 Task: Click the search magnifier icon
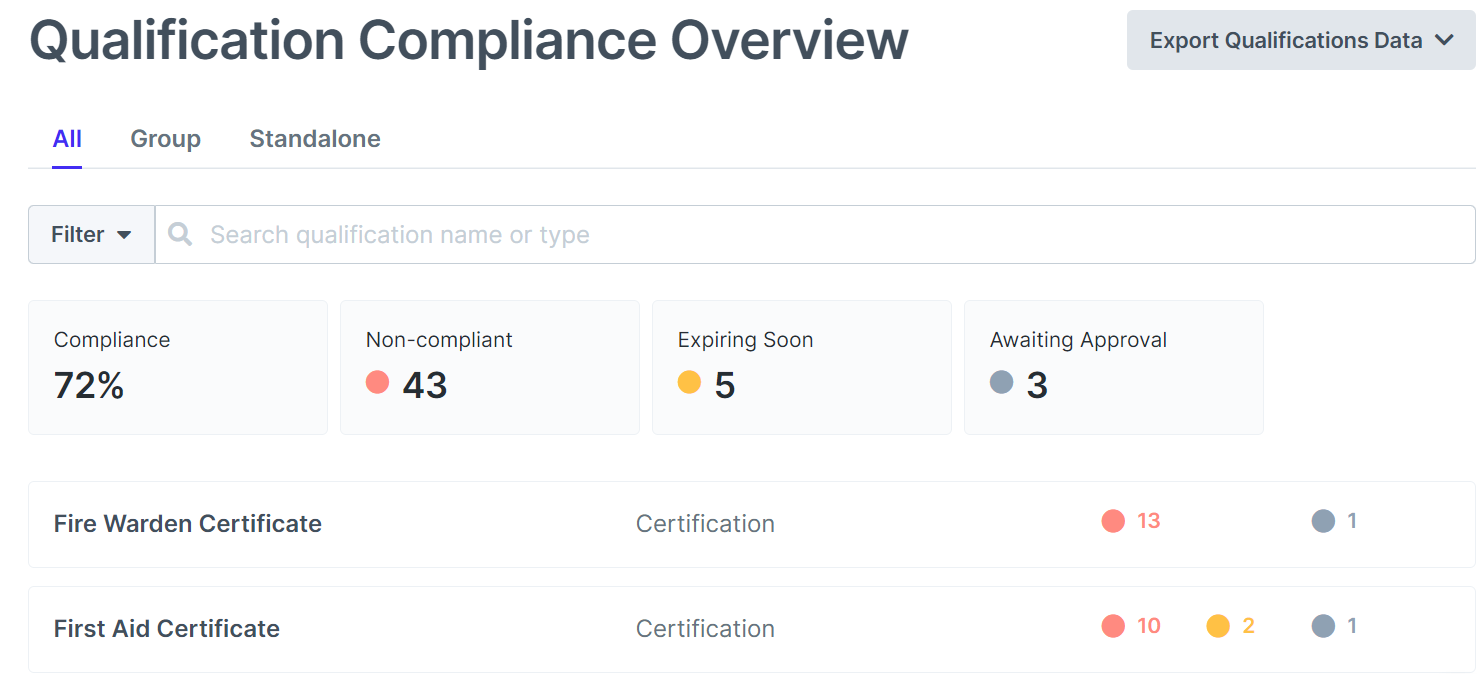180,234
